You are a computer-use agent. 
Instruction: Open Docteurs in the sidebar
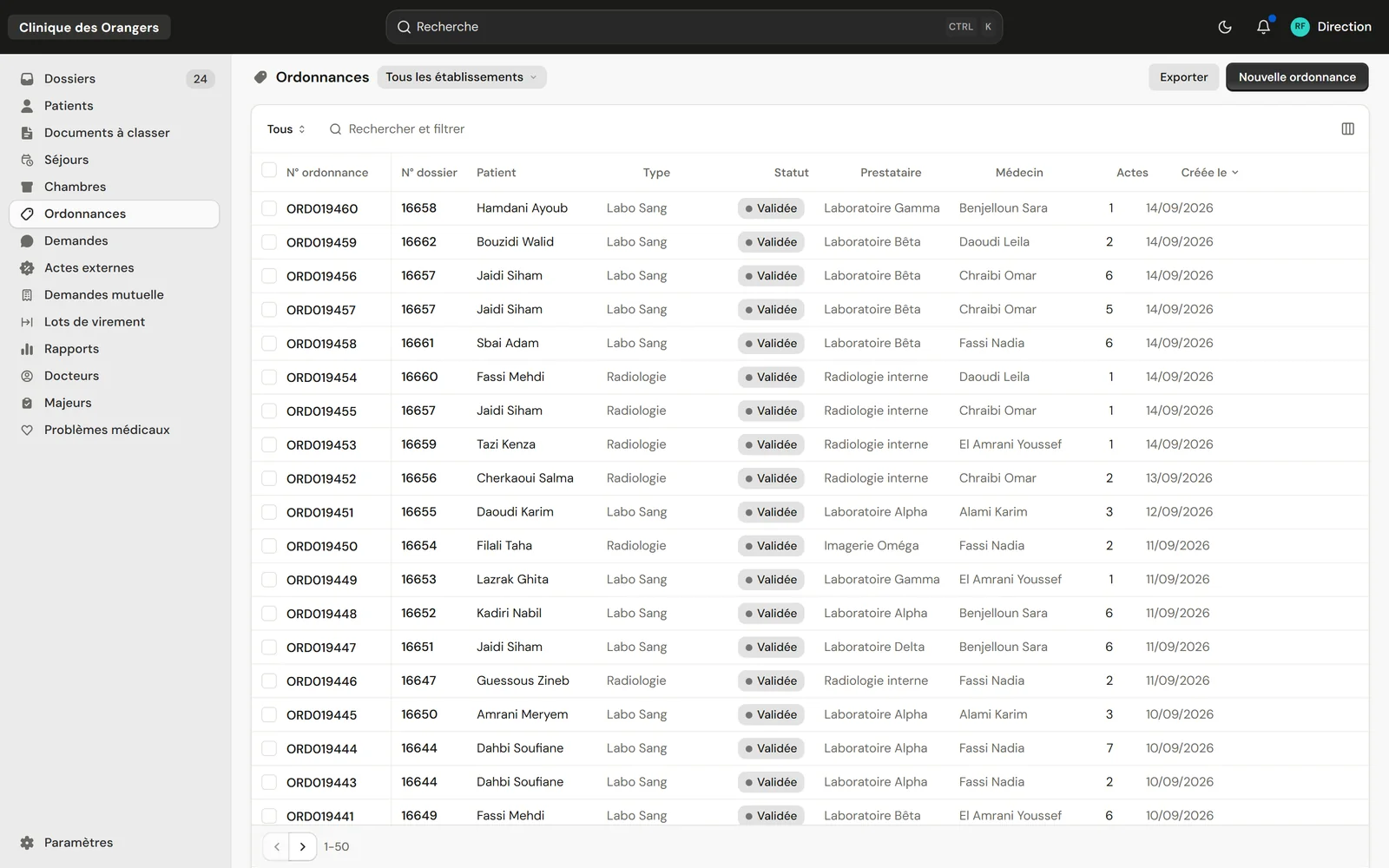[114, 376]
